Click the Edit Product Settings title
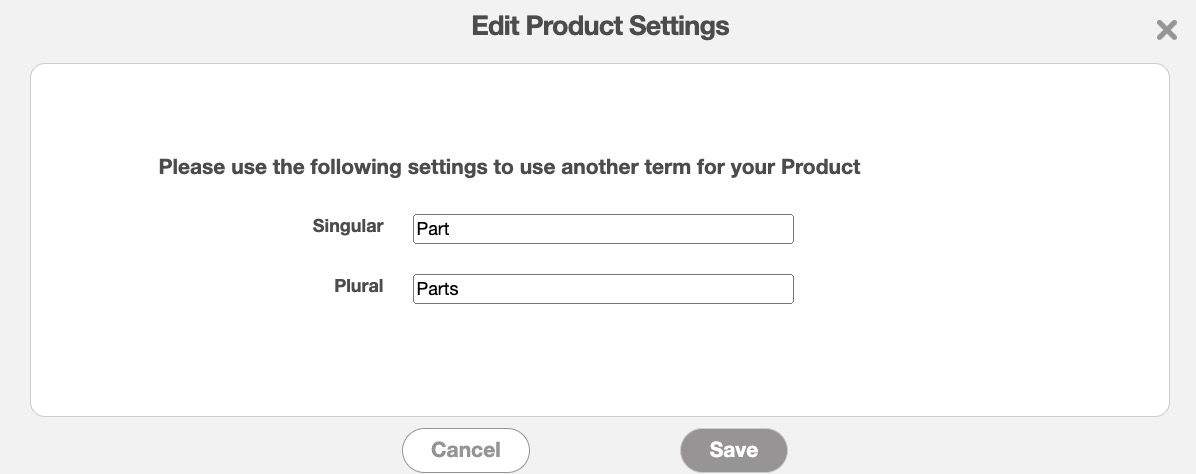The image size is (1196, 474). coord(600,26)
